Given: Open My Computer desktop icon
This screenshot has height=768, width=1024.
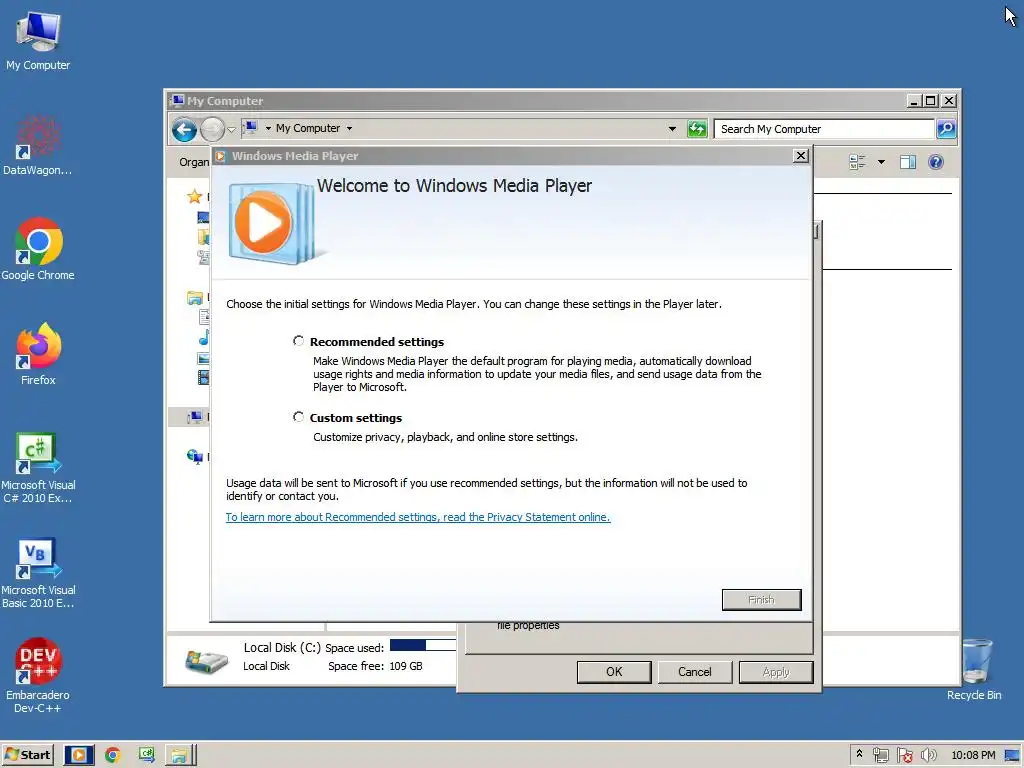Looking at the screenshot, I should click(x=38, y=40).
